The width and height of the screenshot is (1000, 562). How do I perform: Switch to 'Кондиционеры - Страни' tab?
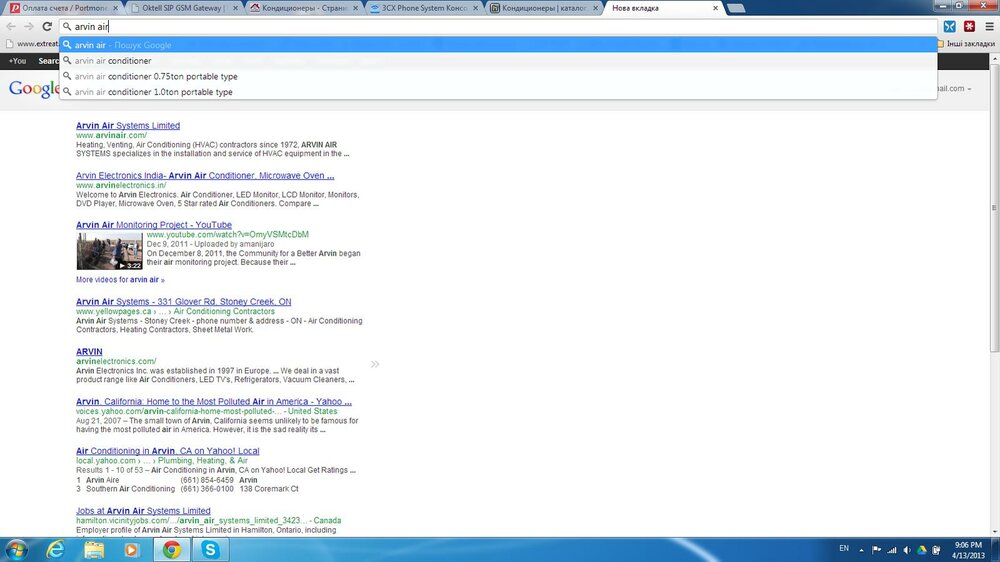(x=304, y=8)
